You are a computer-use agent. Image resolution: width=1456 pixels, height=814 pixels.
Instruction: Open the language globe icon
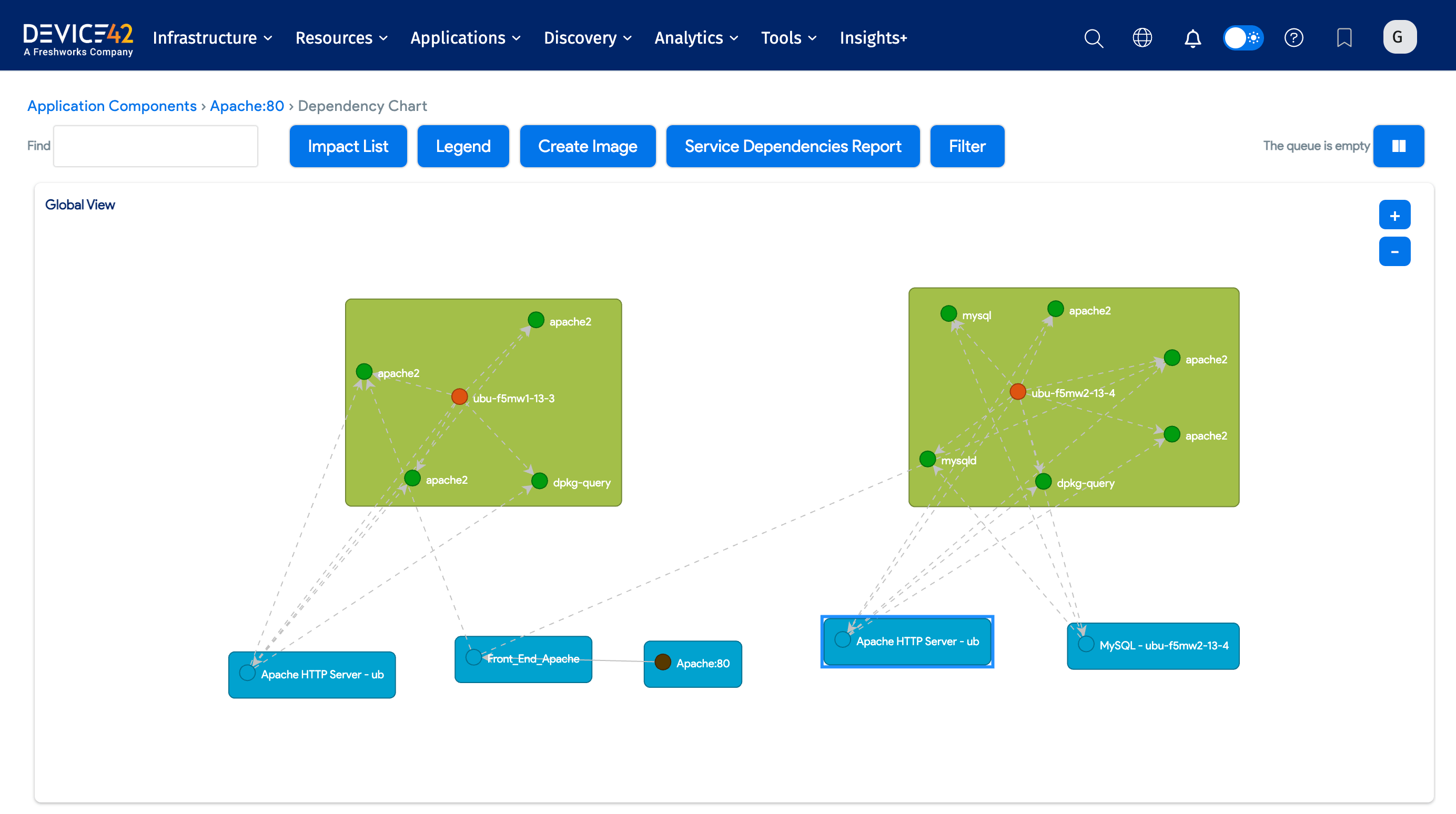pyautogui.click(x=1142, y=38)
